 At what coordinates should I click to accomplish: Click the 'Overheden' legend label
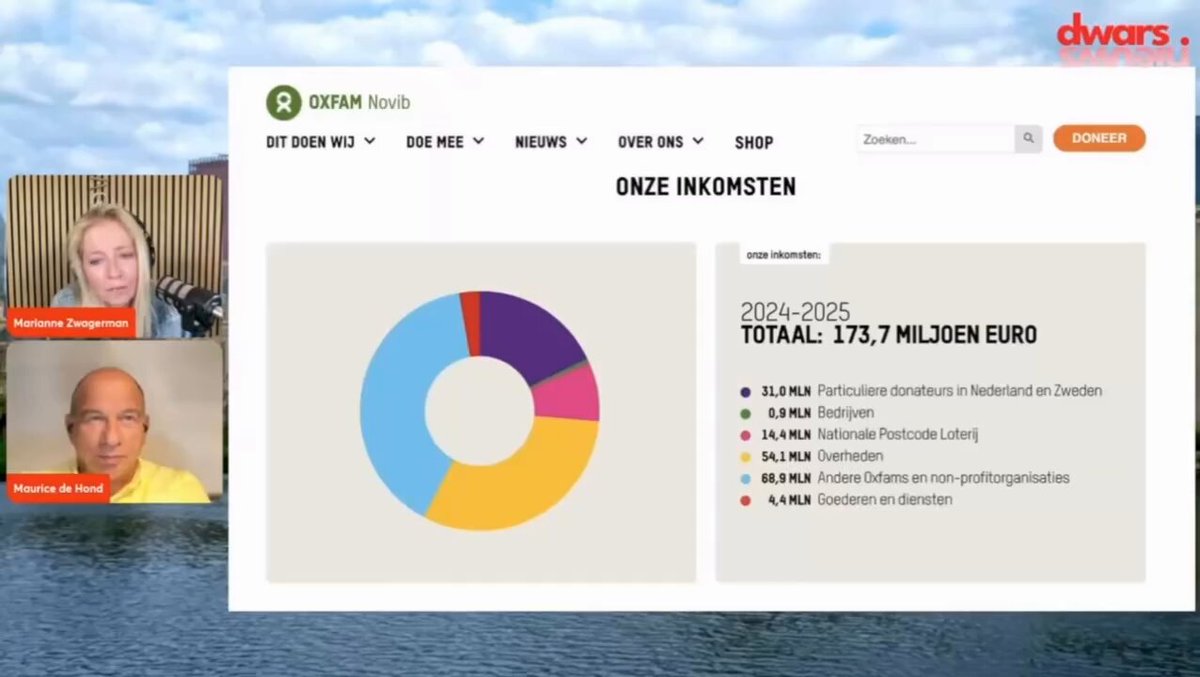(x=850, y=457)
